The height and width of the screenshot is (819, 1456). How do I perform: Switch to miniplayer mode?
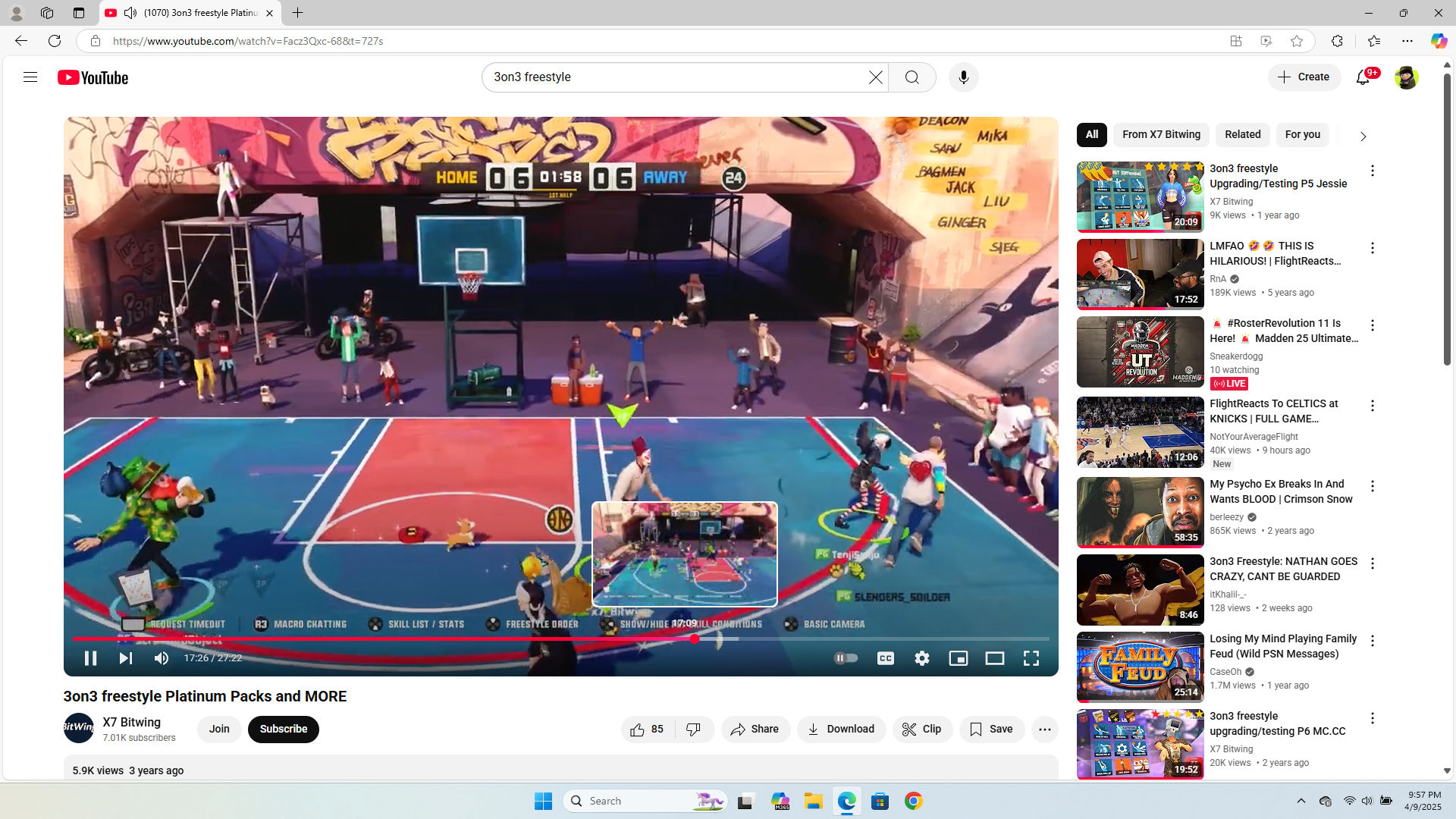click(958, 658)
